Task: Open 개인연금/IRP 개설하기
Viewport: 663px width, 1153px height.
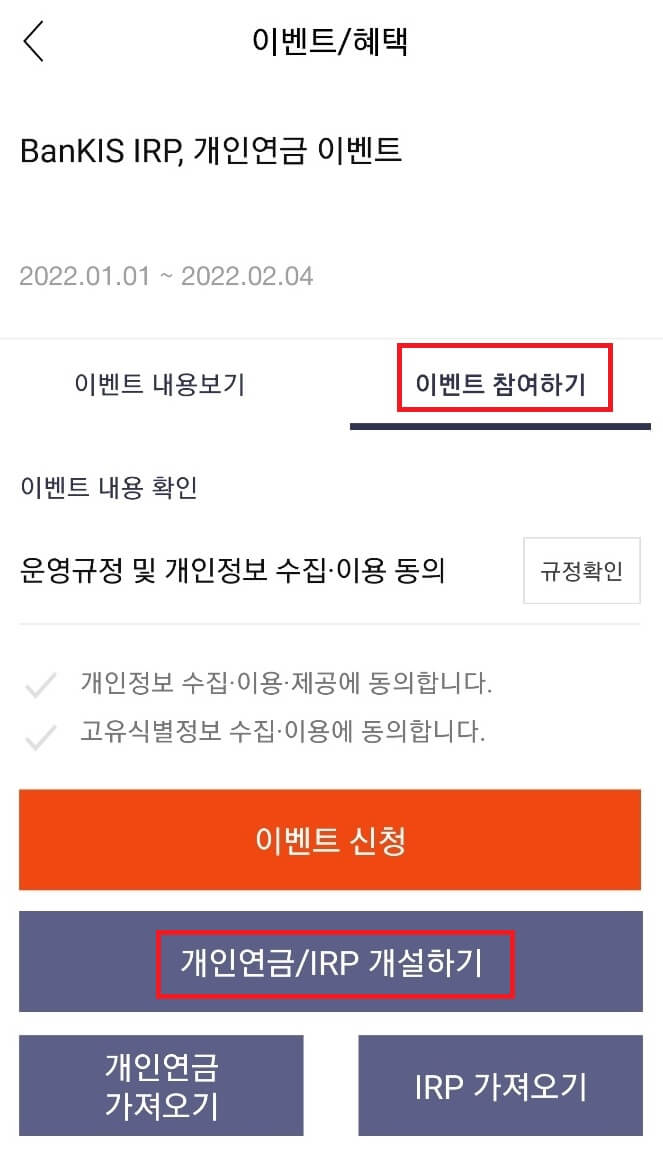Action: click(331, 962)
